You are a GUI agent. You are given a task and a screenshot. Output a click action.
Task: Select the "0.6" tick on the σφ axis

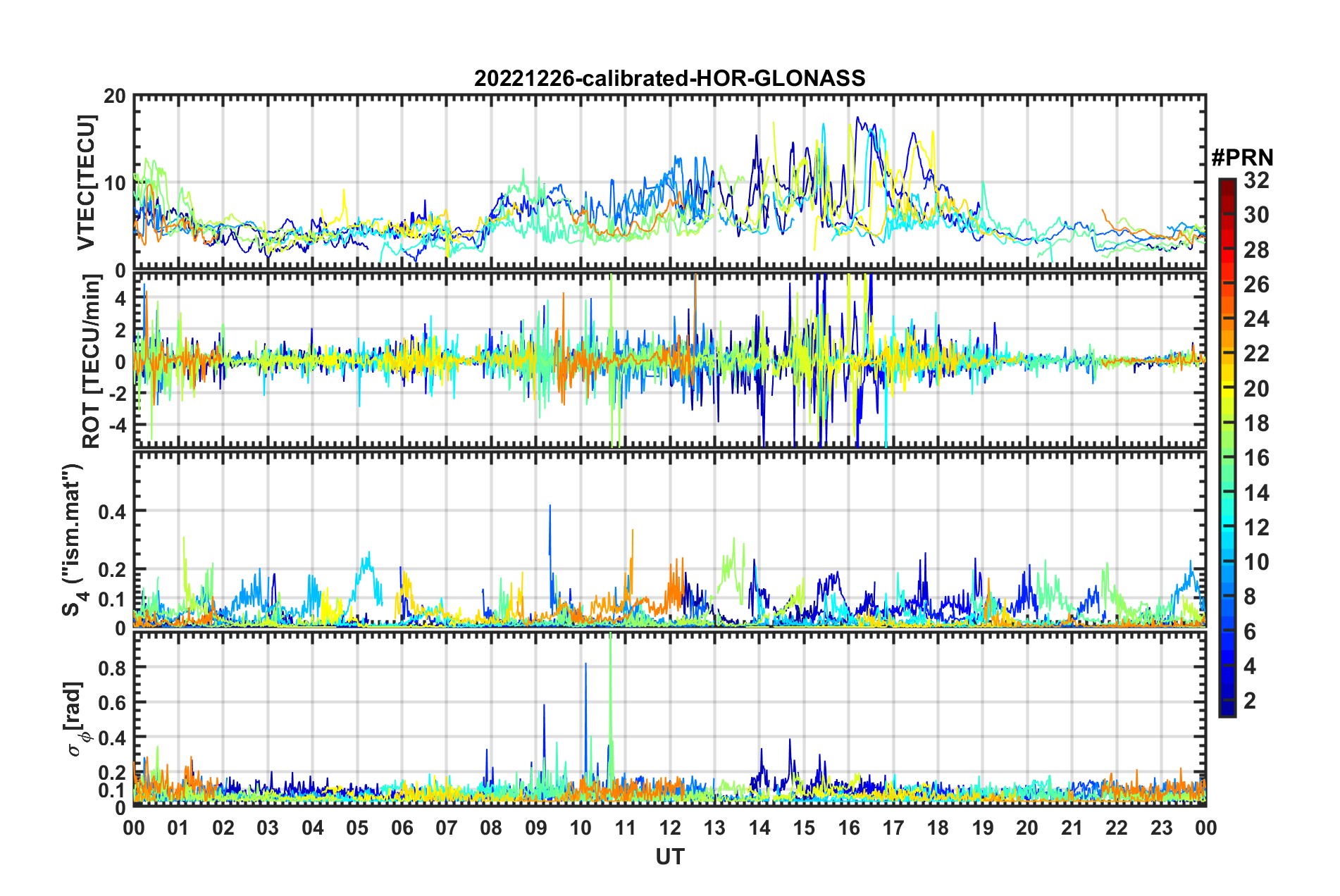click(x=112, y=703)
